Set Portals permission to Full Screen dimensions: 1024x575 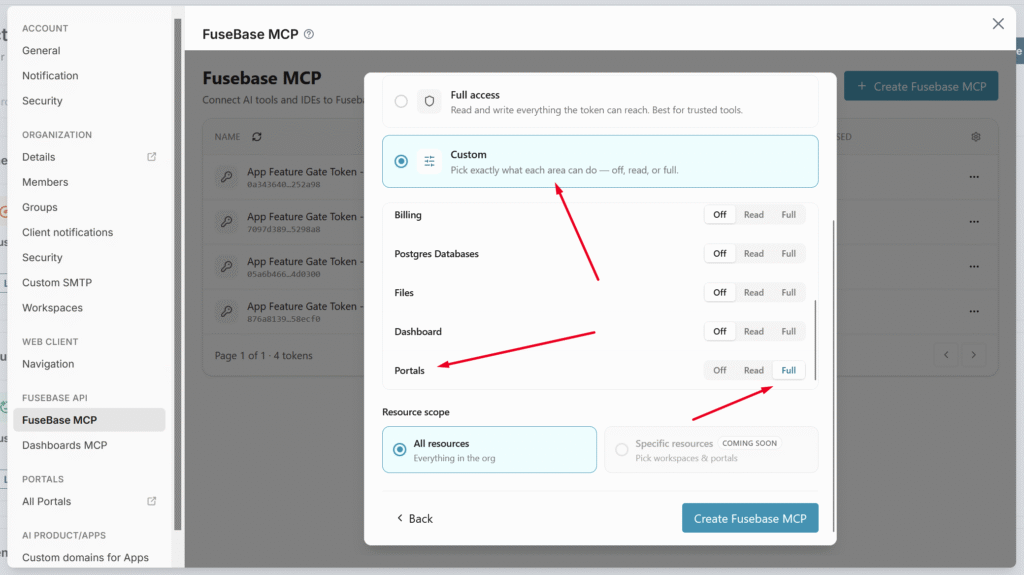[x=789, y=370]
